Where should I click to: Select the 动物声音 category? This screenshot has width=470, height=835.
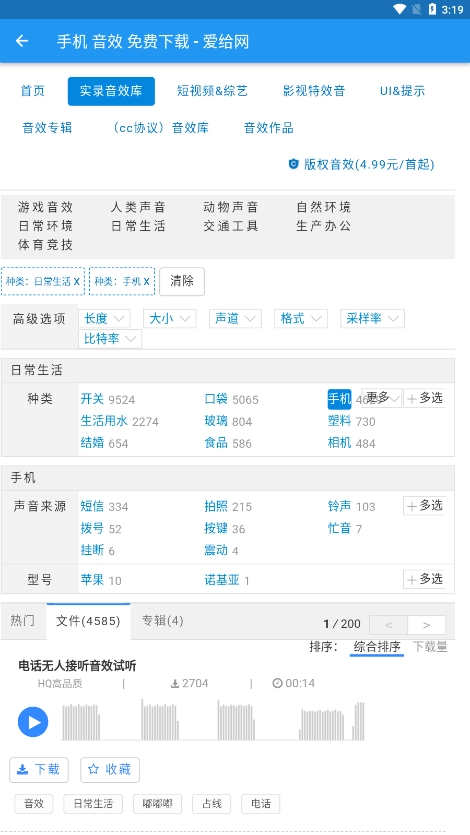click(x=231, y=207)
